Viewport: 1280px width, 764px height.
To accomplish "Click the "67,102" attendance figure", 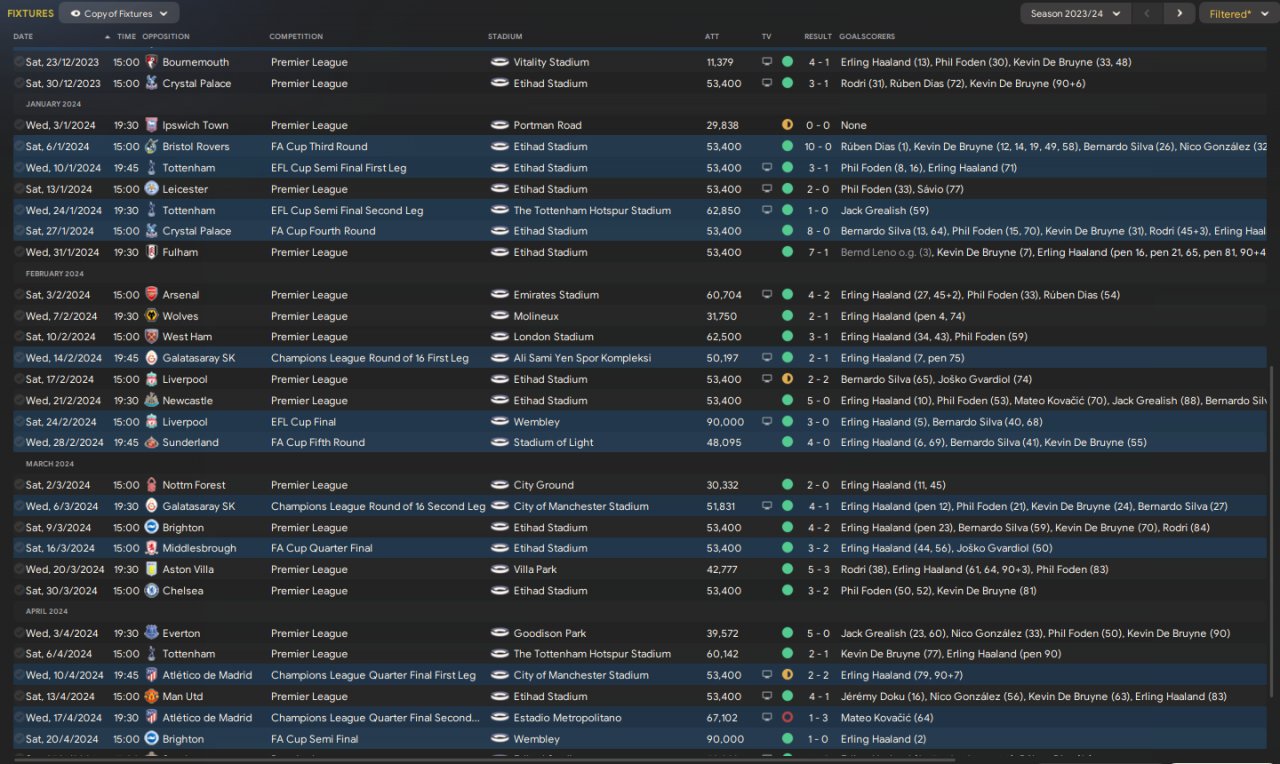I will pyautogui.click(x=722, y=718).
